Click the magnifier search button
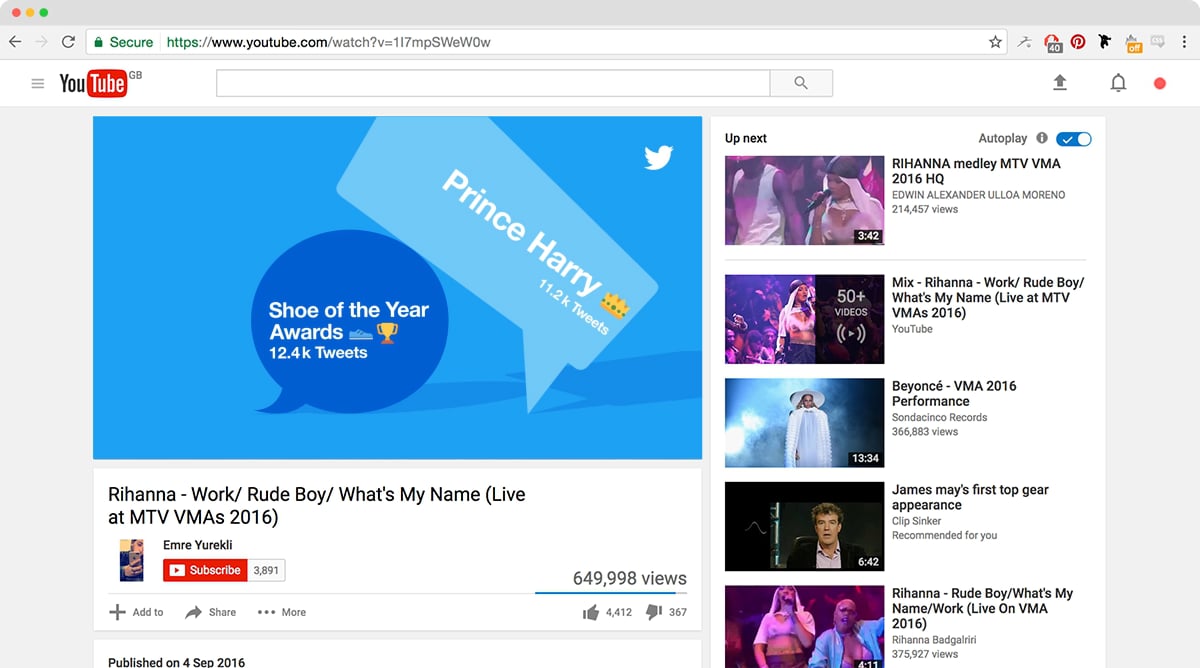This screenshot has width=1200, height=668. [x=801, y=83]
